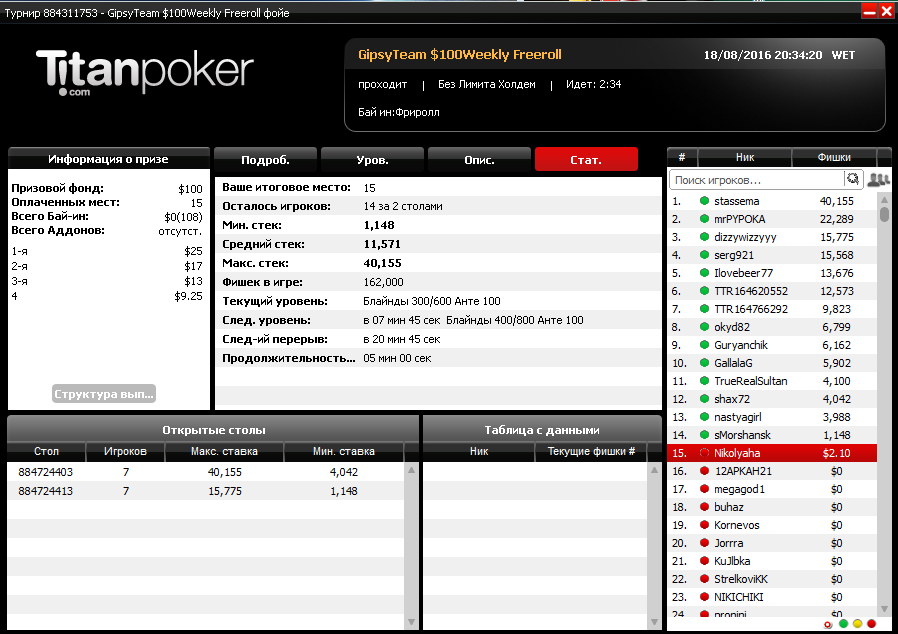Sort open tables by Макс. ставка column
The height and width of the screenshot is (634, 898).
tap(224, 451)
